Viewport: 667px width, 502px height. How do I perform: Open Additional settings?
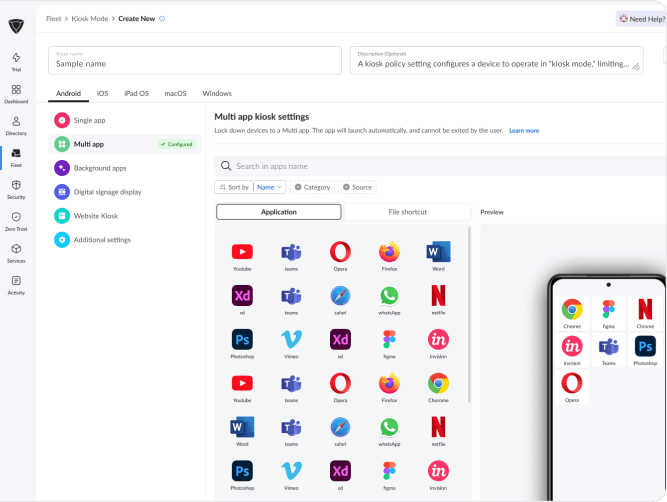125,240
